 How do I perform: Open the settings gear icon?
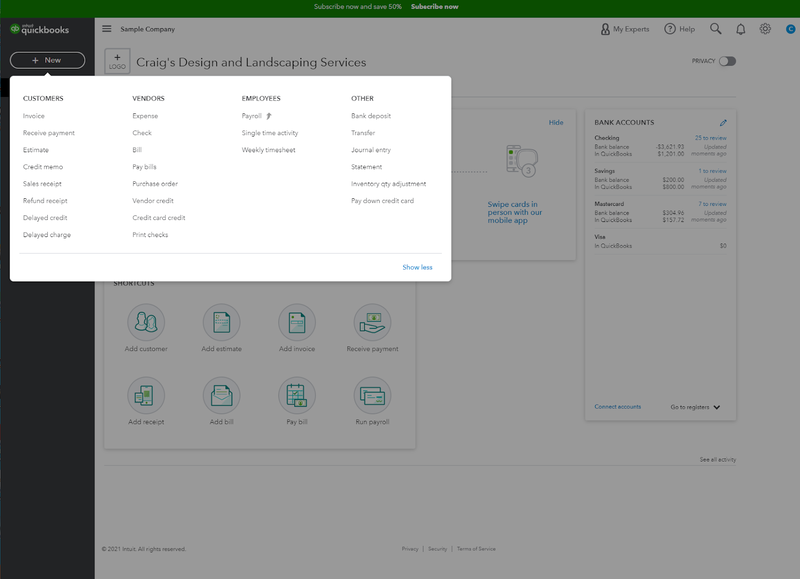(765, 29)
